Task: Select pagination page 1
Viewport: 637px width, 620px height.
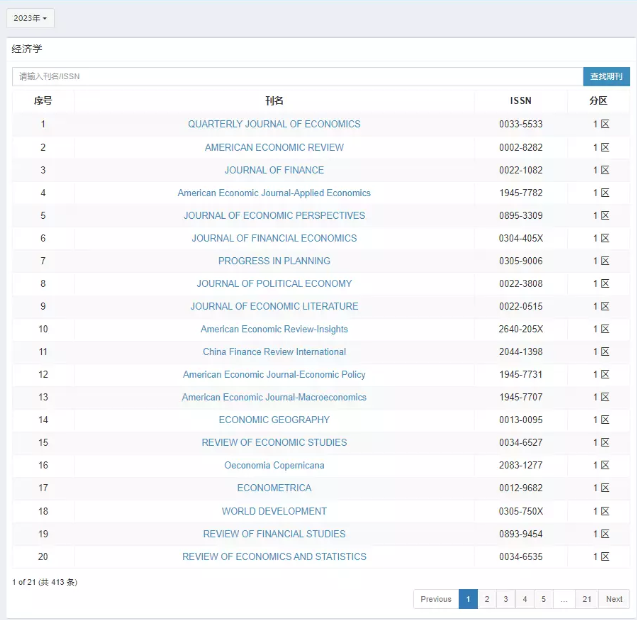Action: point(468,599)
